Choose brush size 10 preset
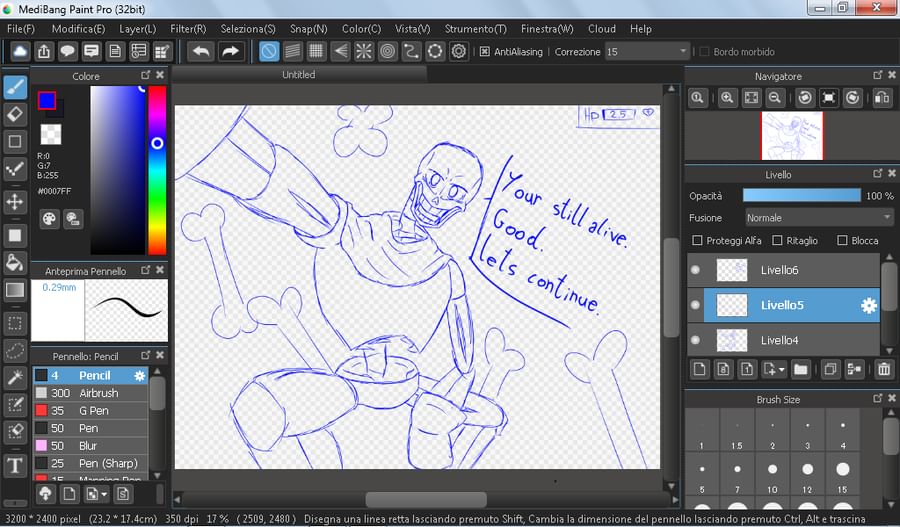This screenshot has height=527, width=900. point(772,476)
